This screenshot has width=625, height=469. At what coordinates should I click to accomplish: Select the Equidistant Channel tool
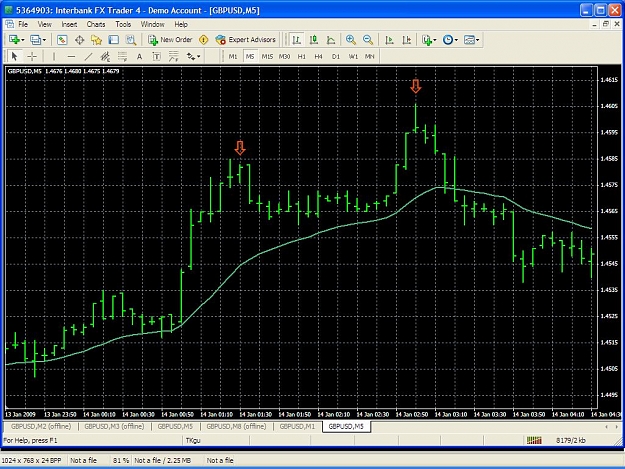pos(105,57)
